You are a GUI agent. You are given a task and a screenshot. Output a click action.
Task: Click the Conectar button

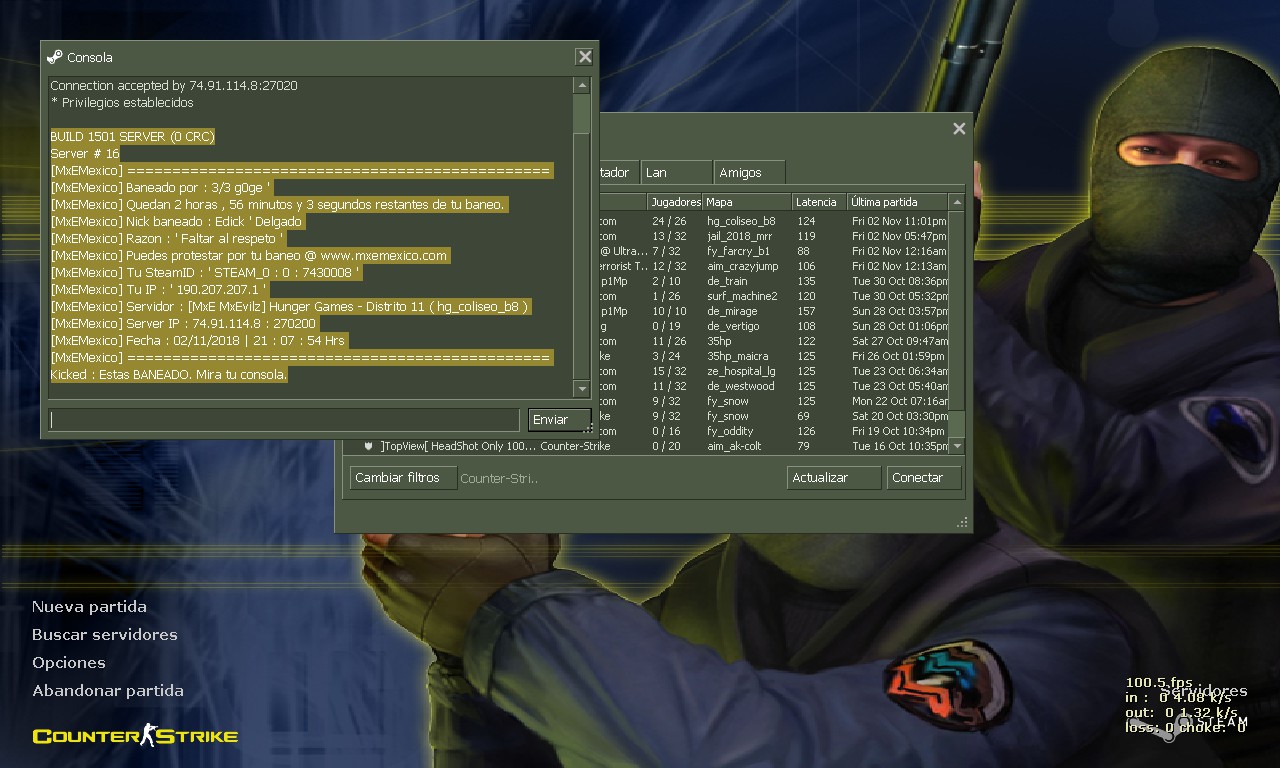pyautogui.click(x=924, y=478)
